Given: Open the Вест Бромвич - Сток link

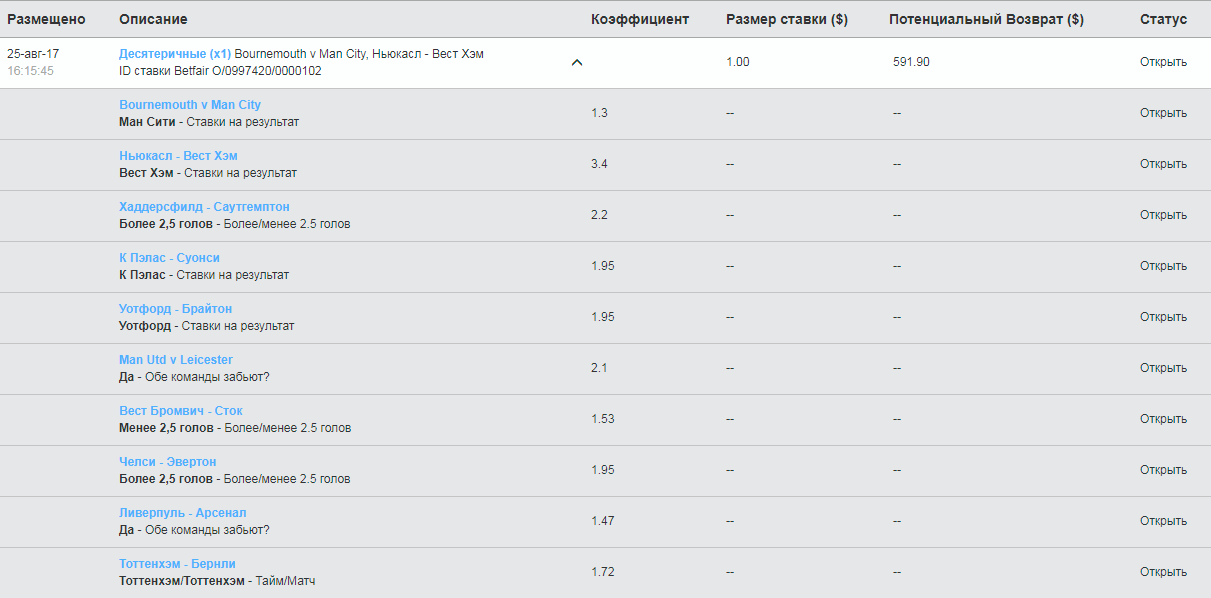Looking at the screenshot, I should pos(181,411).
